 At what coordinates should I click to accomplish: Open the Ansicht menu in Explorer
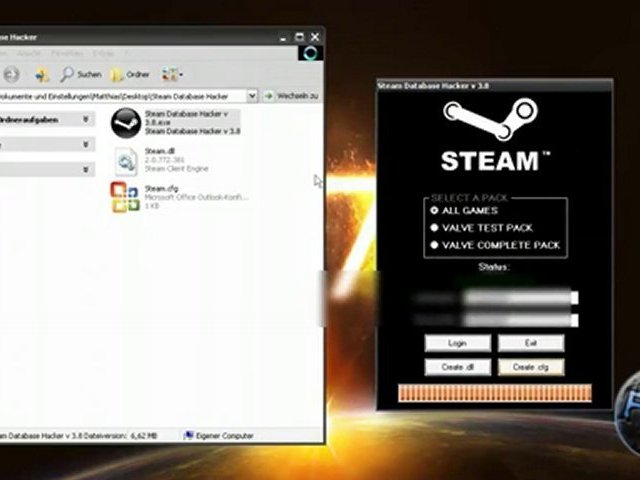click(x=29, y=53)
